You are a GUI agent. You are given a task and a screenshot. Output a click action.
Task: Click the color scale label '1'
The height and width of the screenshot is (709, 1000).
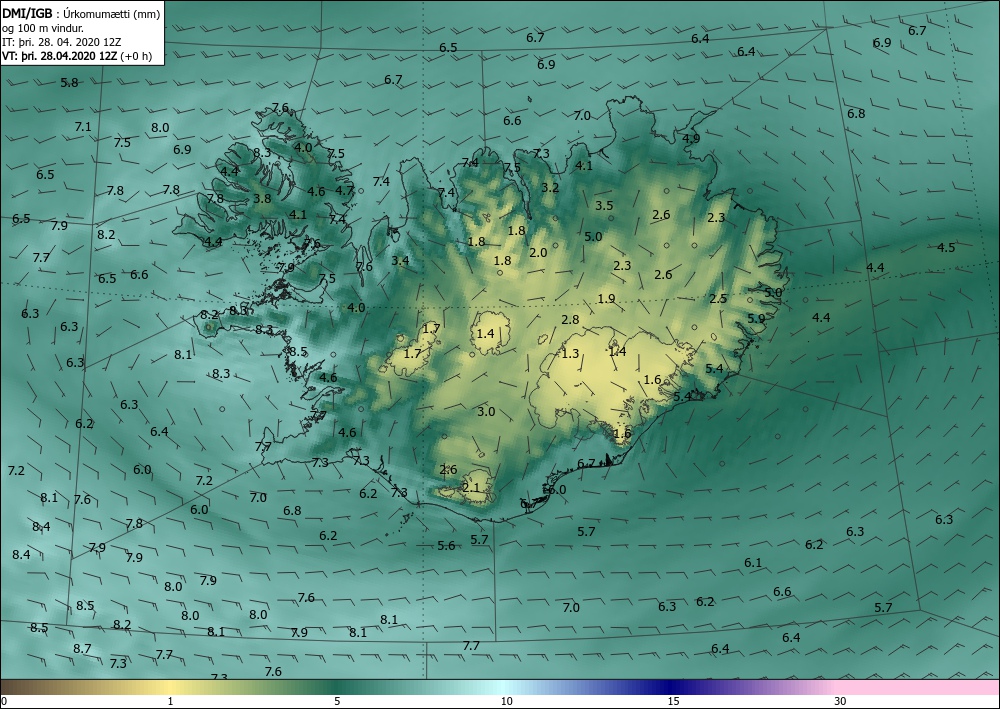point(170,701)
